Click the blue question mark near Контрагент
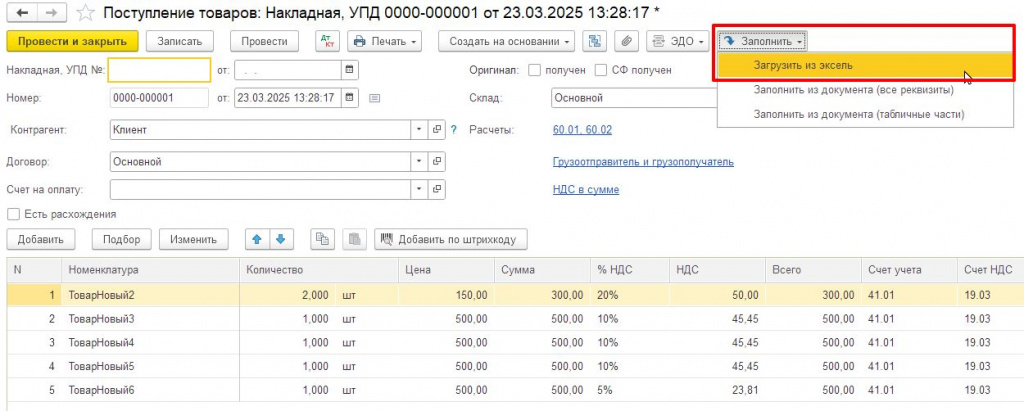This screenshot has width=1024, height=411. 454,130
